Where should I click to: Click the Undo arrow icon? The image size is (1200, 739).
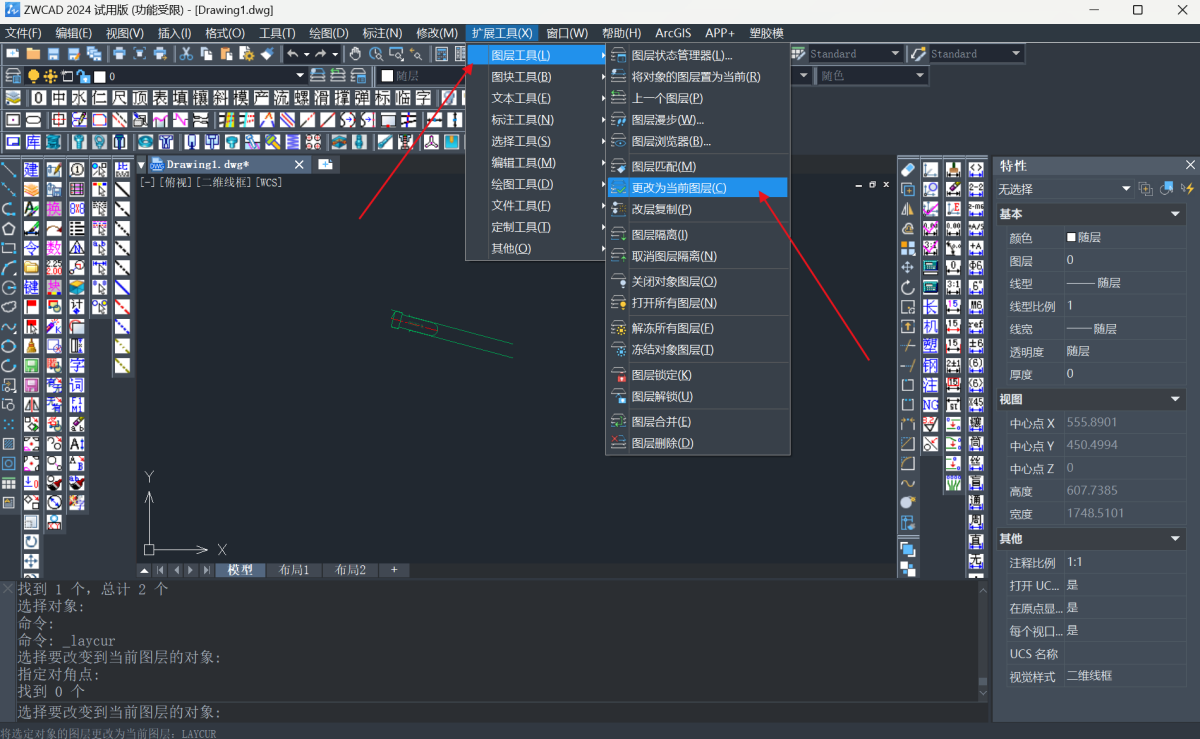click(293, 54)
